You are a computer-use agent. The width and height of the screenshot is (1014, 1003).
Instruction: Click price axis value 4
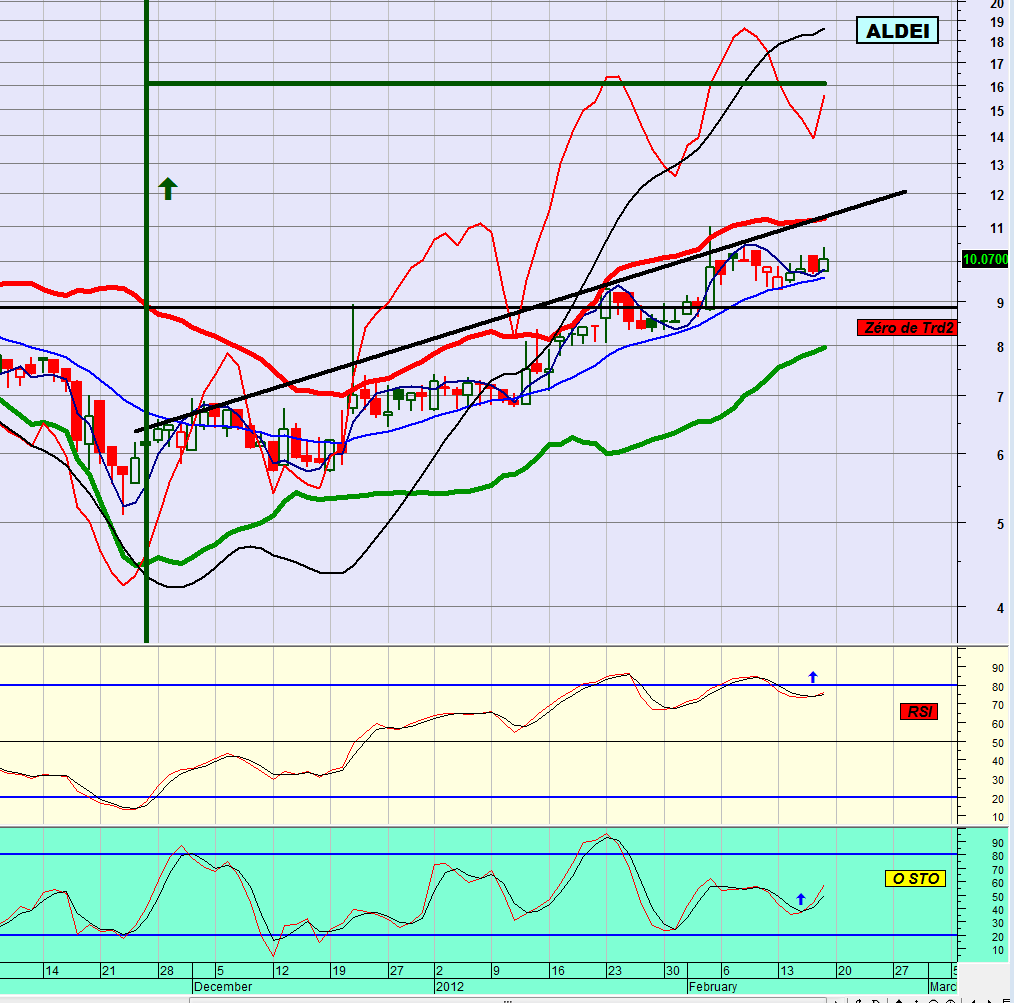click(x=1000, y=608)
